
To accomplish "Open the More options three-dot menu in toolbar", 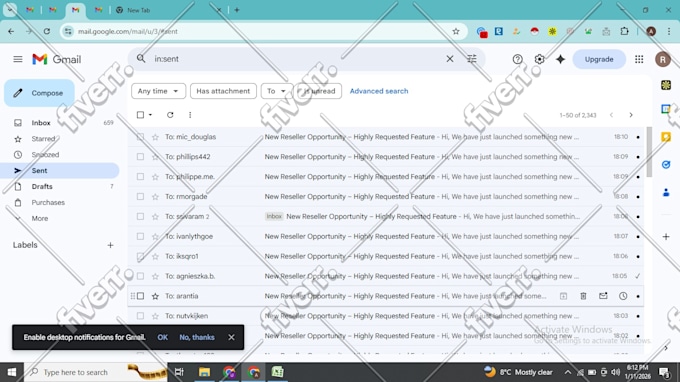I will point(190,115).
